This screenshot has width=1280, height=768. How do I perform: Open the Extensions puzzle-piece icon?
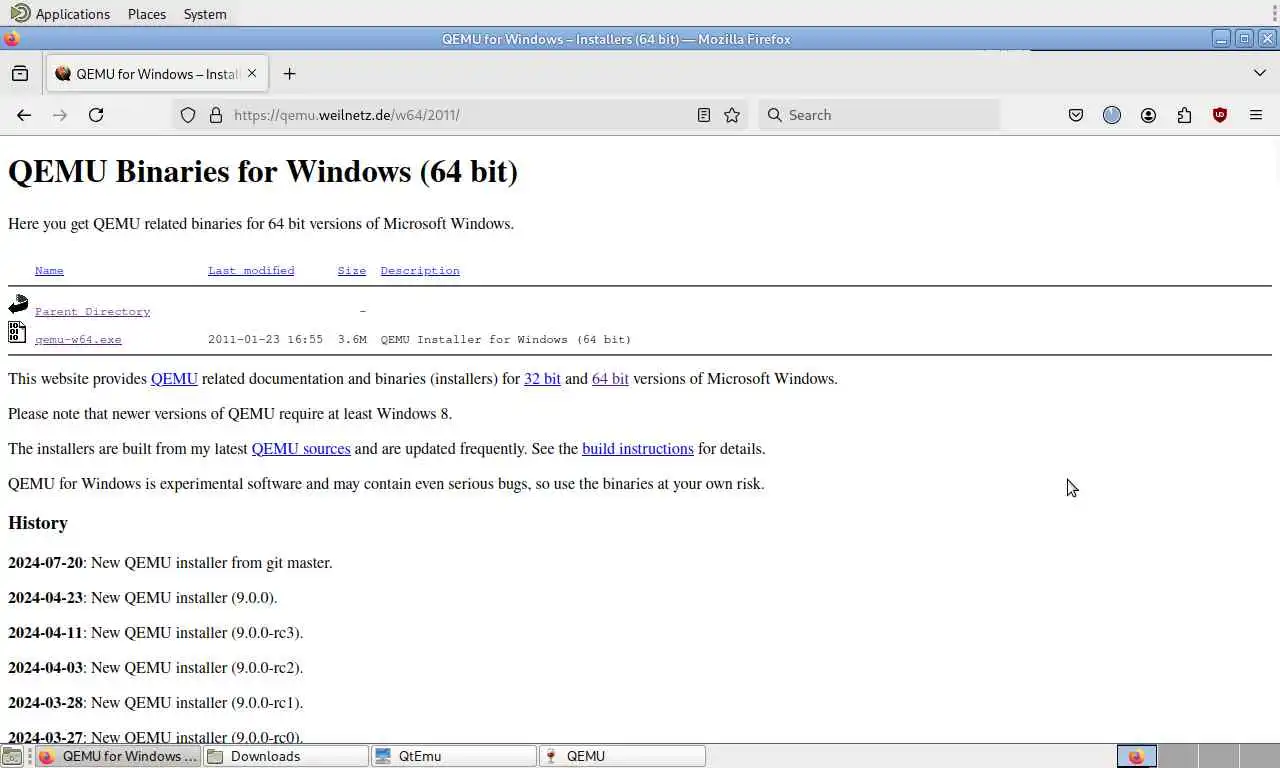[x=1184, y=115]
